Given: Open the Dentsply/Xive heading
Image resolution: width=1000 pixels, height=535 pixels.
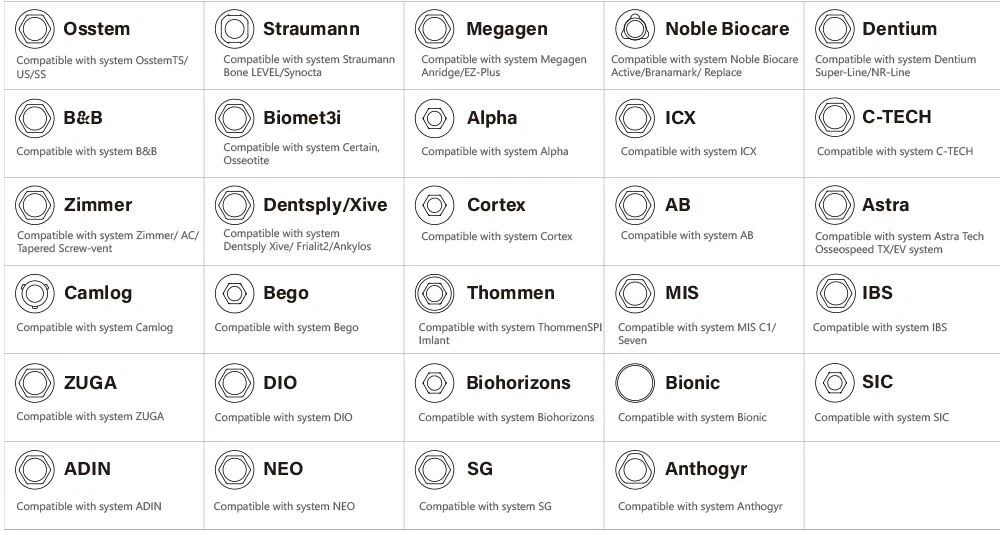Looking at the screenshot, I should 325,205.
